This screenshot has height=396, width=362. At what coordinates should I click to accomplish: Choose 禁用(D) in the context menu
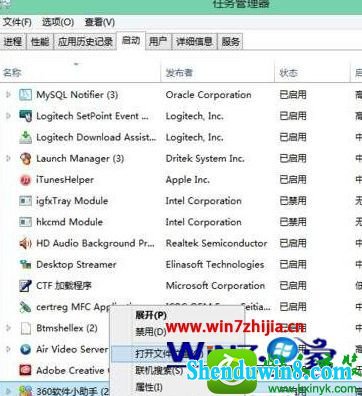coord(151,332)
